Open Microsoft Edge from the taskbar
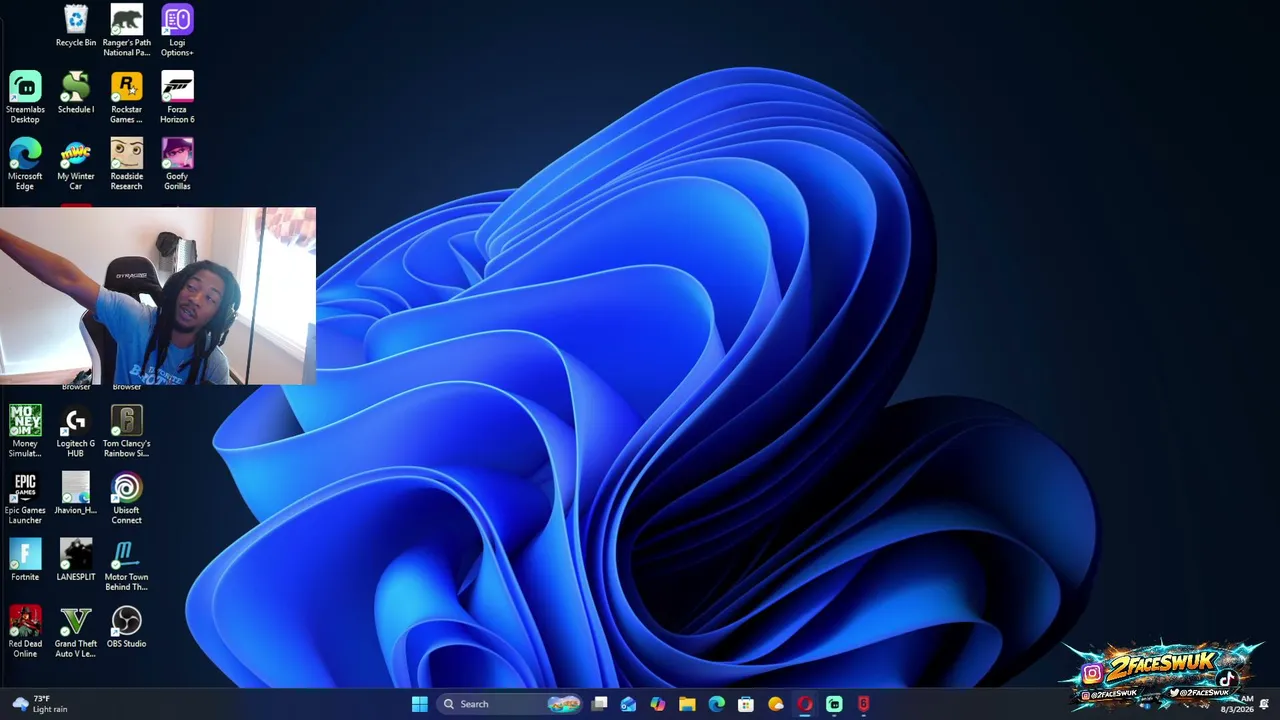This screenshot has height=720, width=1280. [x=716, y=704]
